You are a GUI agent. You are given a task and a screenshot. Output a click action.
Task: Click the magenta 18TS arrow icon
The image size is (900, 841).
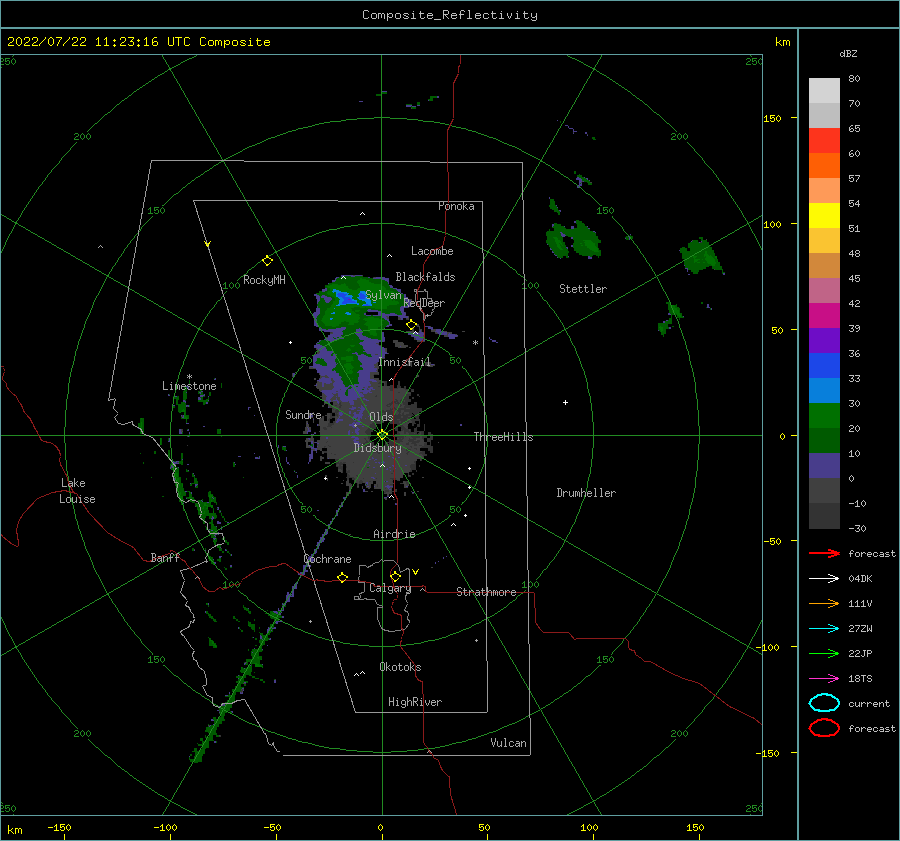pyautogui.click(x=824, y=679)
